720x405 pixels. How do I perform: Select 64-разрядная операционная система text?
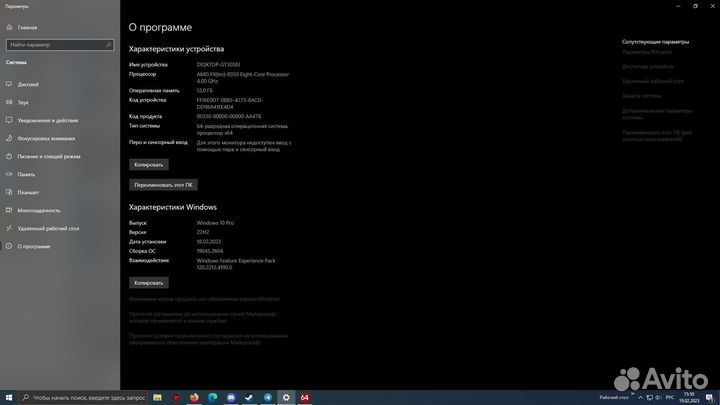point(242,129)
